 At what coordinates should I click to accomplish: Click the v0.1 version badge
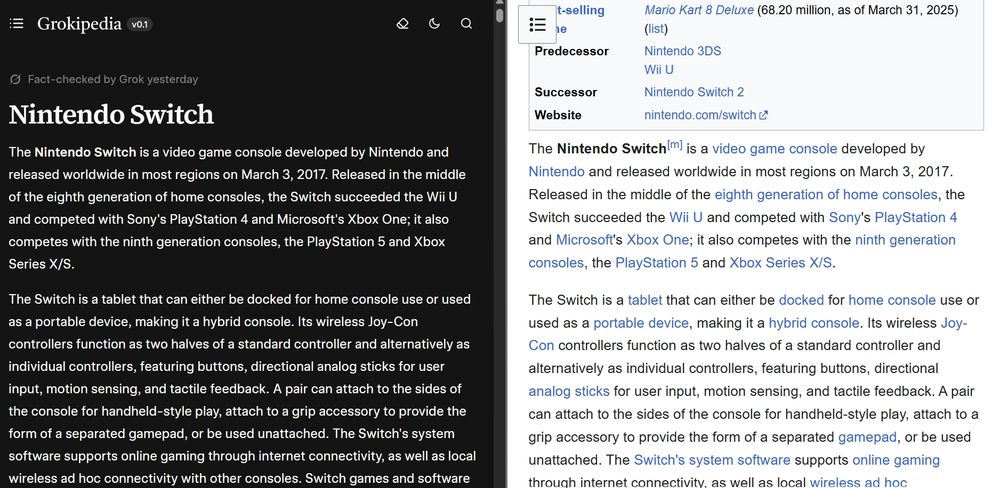(x=139, y=24)
